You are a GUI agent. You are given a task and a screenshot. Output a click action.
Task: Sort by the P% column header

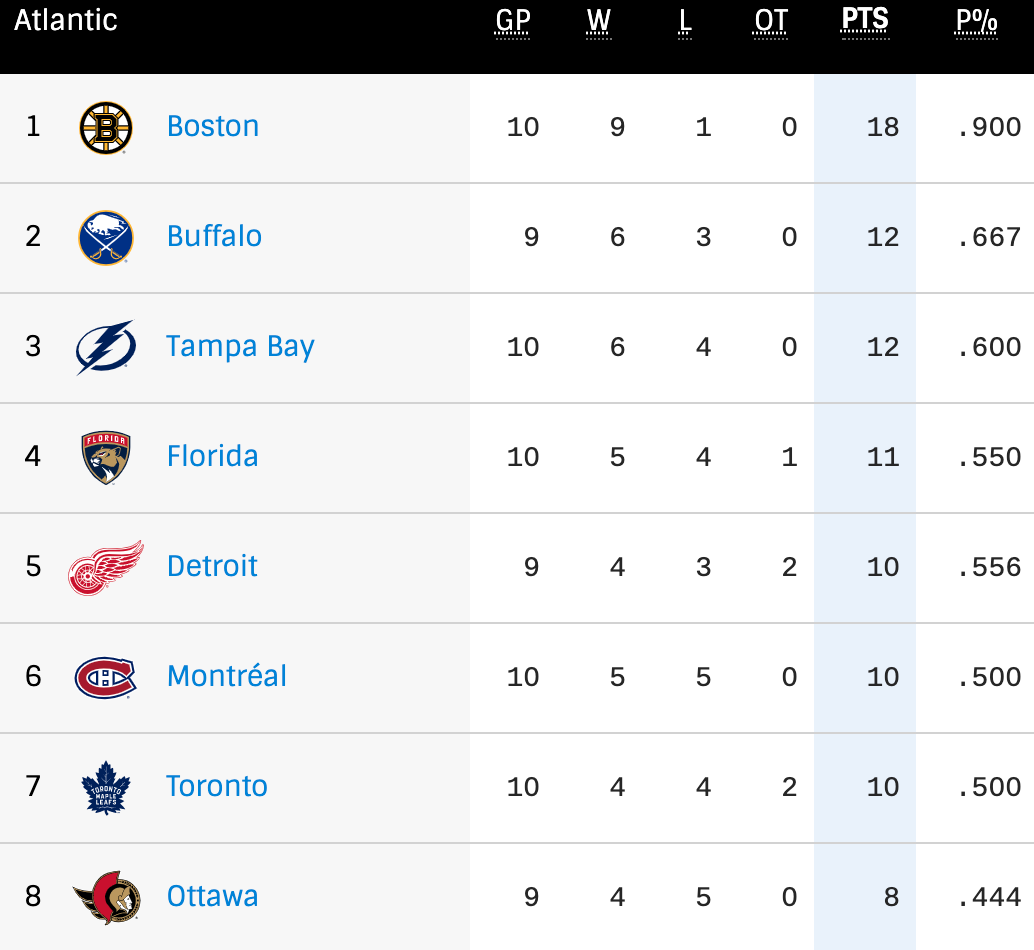976,21
